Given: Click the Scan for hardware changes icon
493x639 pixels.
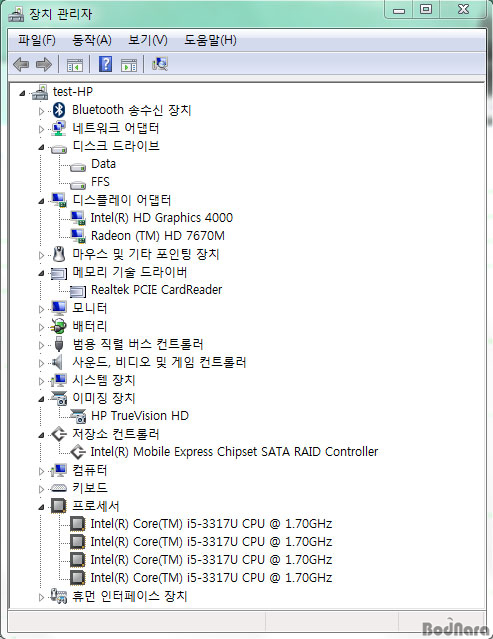Looking at the screenshot, I should [160, 64].
